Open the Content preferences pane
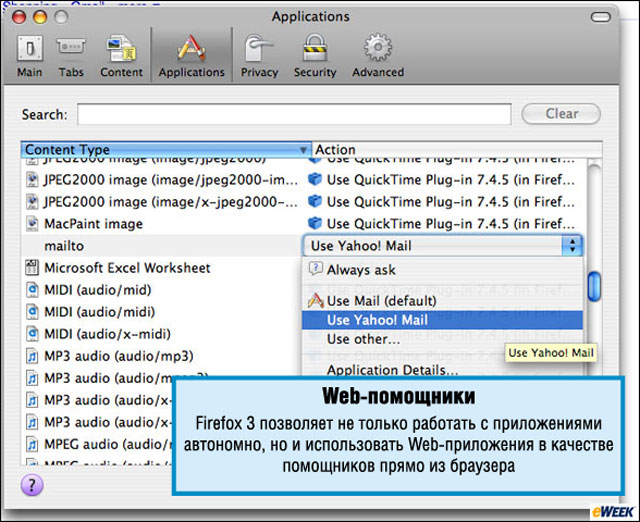The image size is (640, 522). (x=121, y=56)
